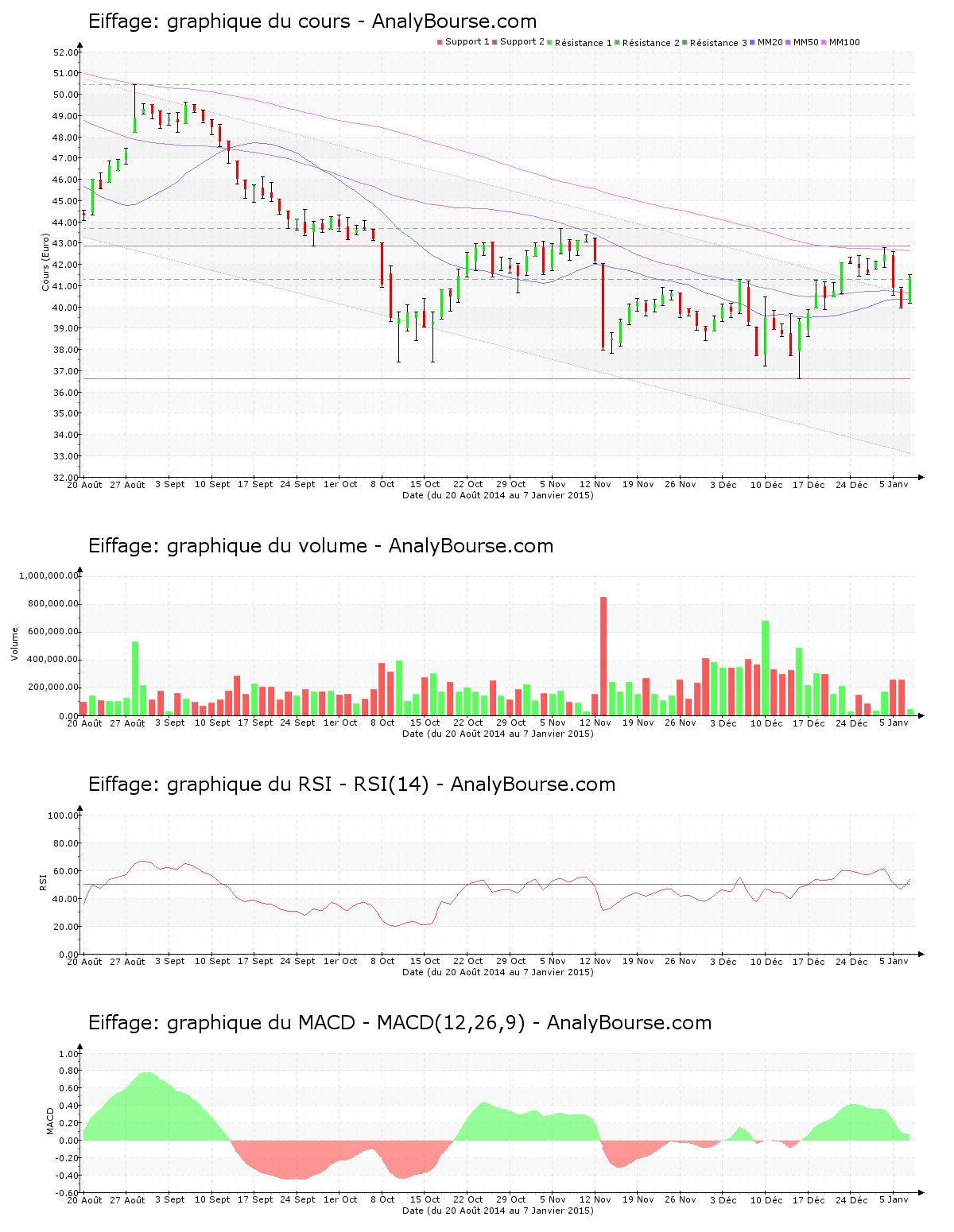Image resolution: width=954 pixels, height=1232 pixels.
Task: Click the -0.20 value on the MACD axis
Action: 68,1158
